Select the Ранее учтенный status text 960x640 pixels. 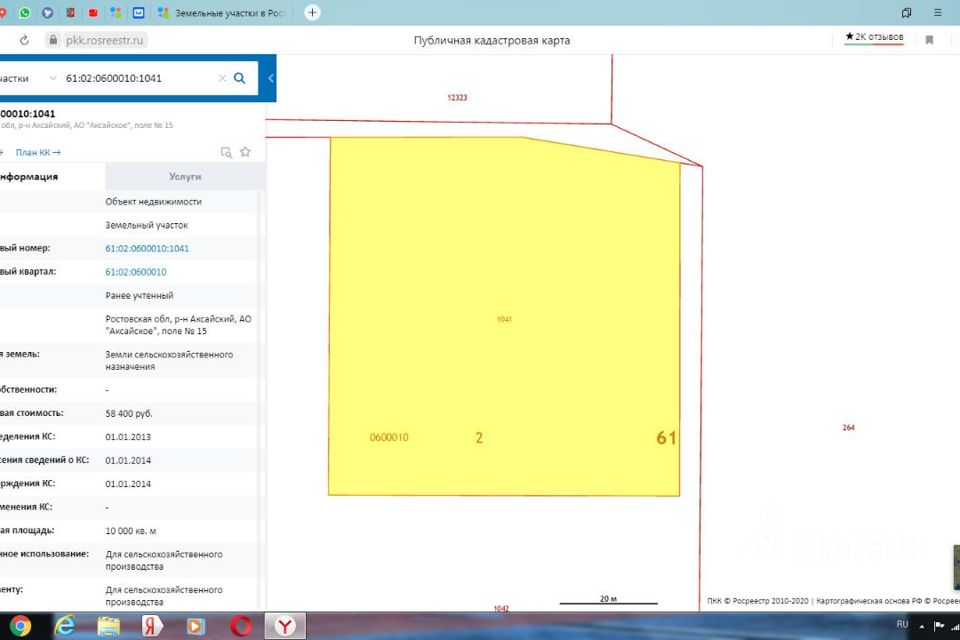coord(139,296)
